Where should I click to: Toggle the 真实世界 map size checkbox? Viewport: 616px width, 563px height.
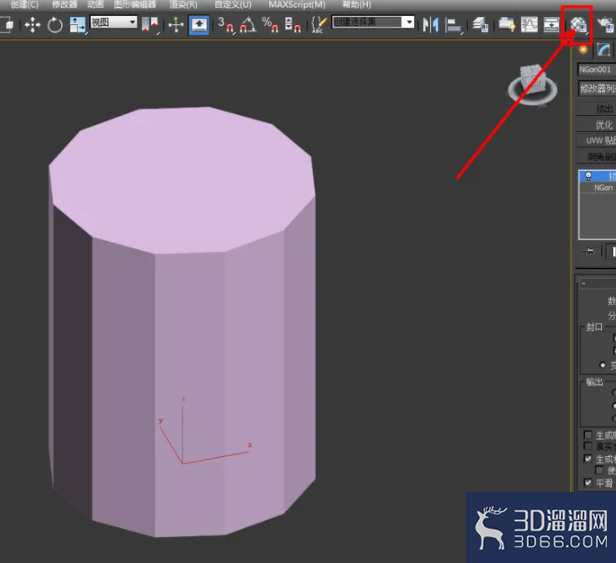[x=588, y=446]
